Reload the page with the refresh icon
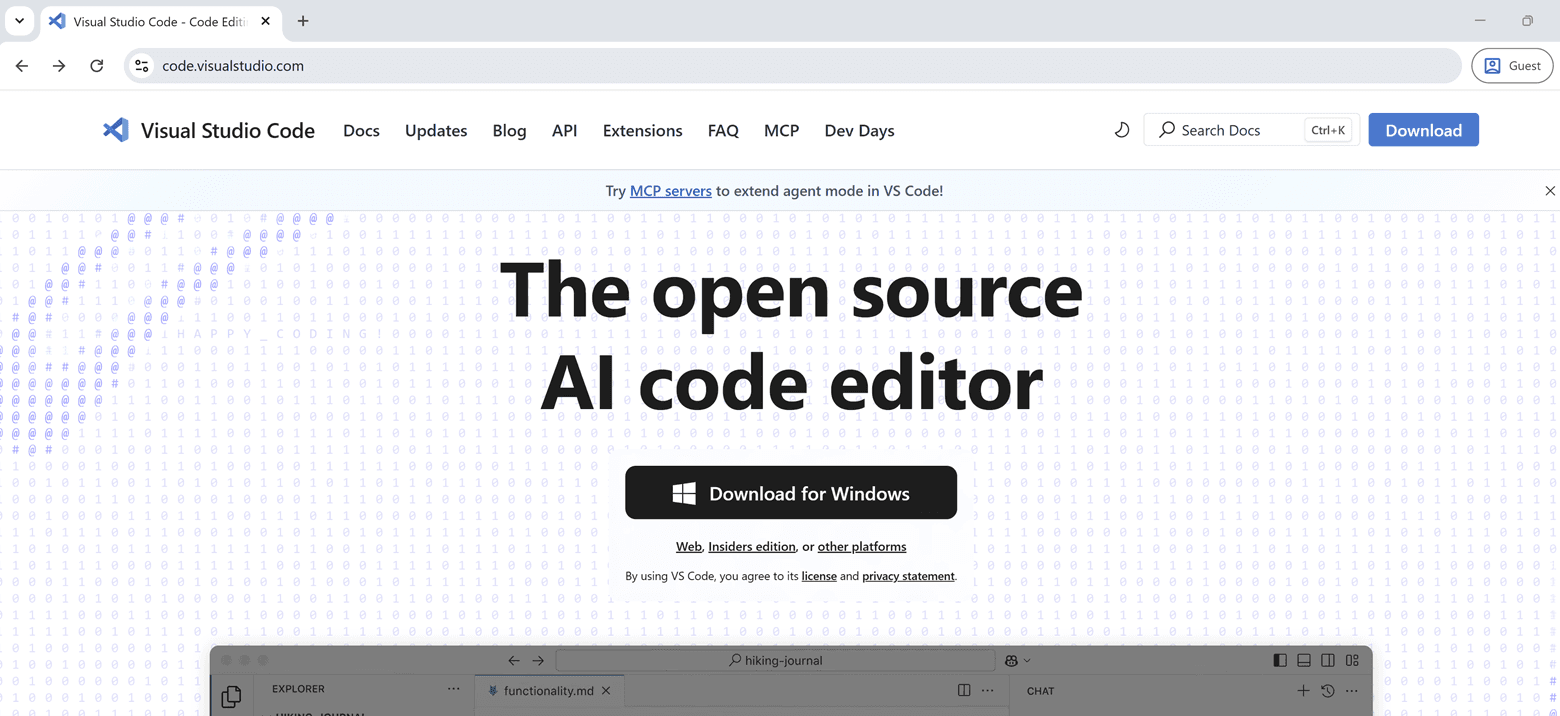Viewport: 1560px width, 716px height. [96, 65]
